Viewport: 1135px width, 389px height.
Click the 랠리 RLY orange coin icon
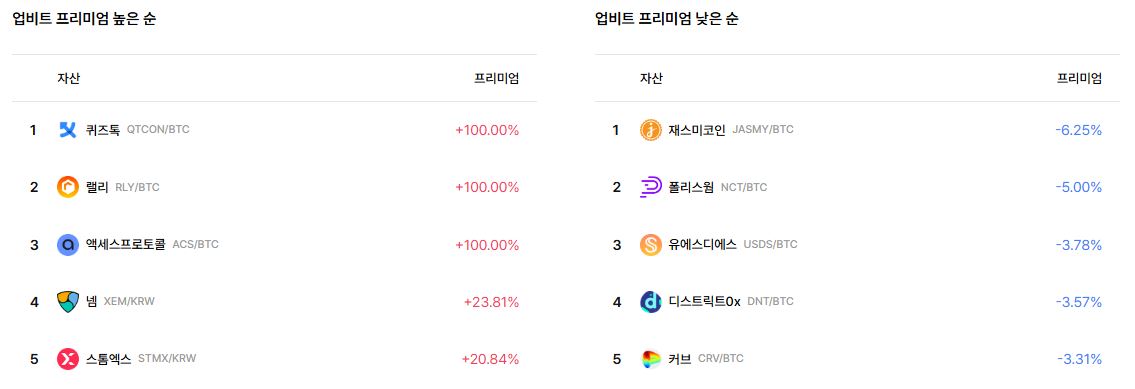(x=67, y=188)
